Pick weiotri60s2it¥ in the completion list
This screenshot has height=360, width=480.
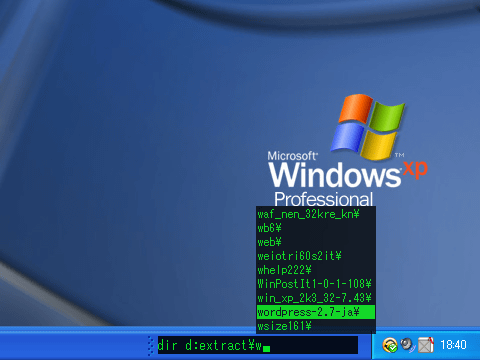coord(316,256)
